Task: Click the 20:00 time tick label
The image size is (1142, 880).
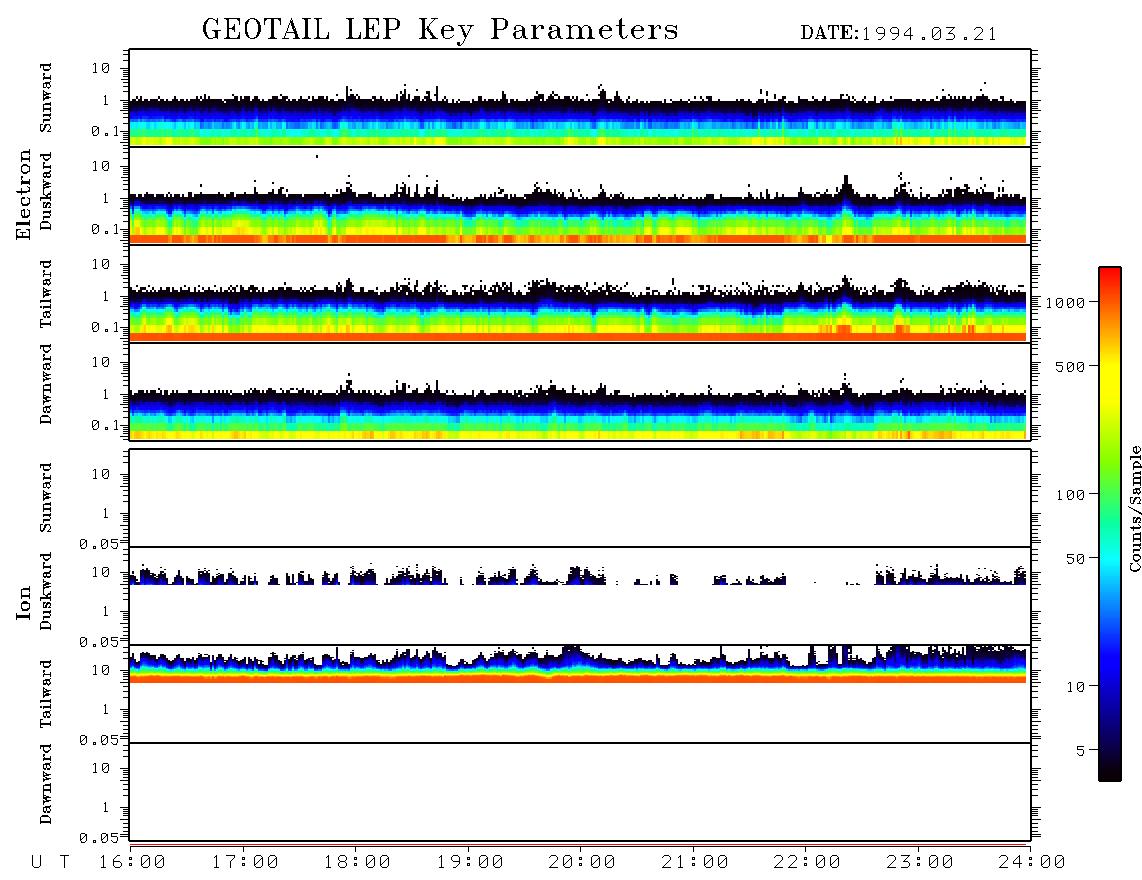Action: click(x=582, y=862)
